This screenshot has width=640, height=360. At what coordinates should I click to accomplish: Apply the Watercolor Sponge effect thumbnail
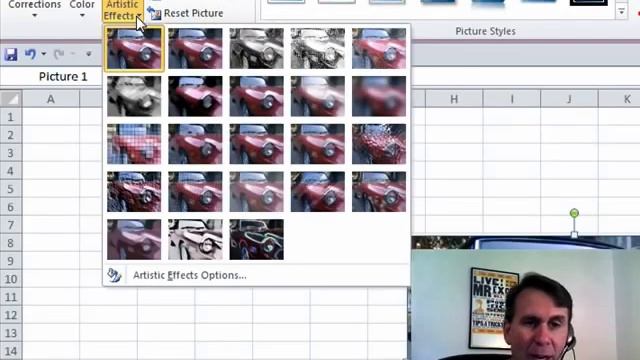(196, 144)
